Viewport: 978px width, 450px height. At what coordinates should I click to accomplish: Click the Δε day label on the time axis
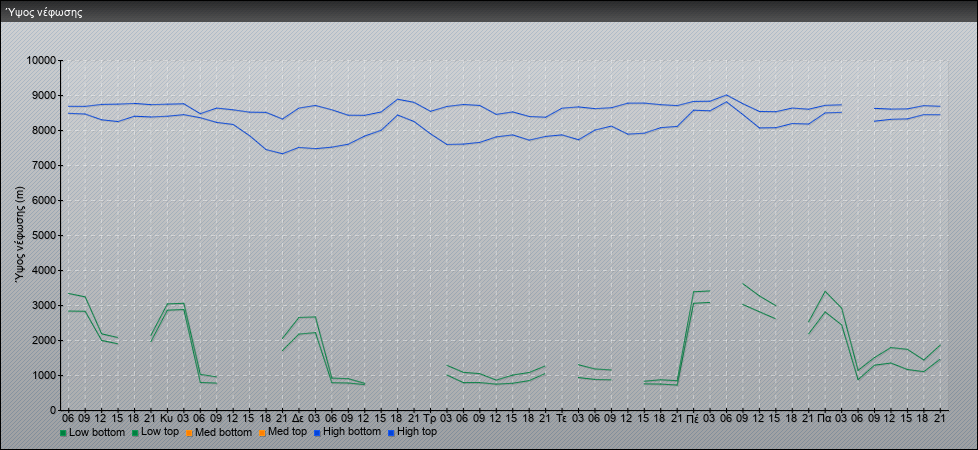point(298,418)
